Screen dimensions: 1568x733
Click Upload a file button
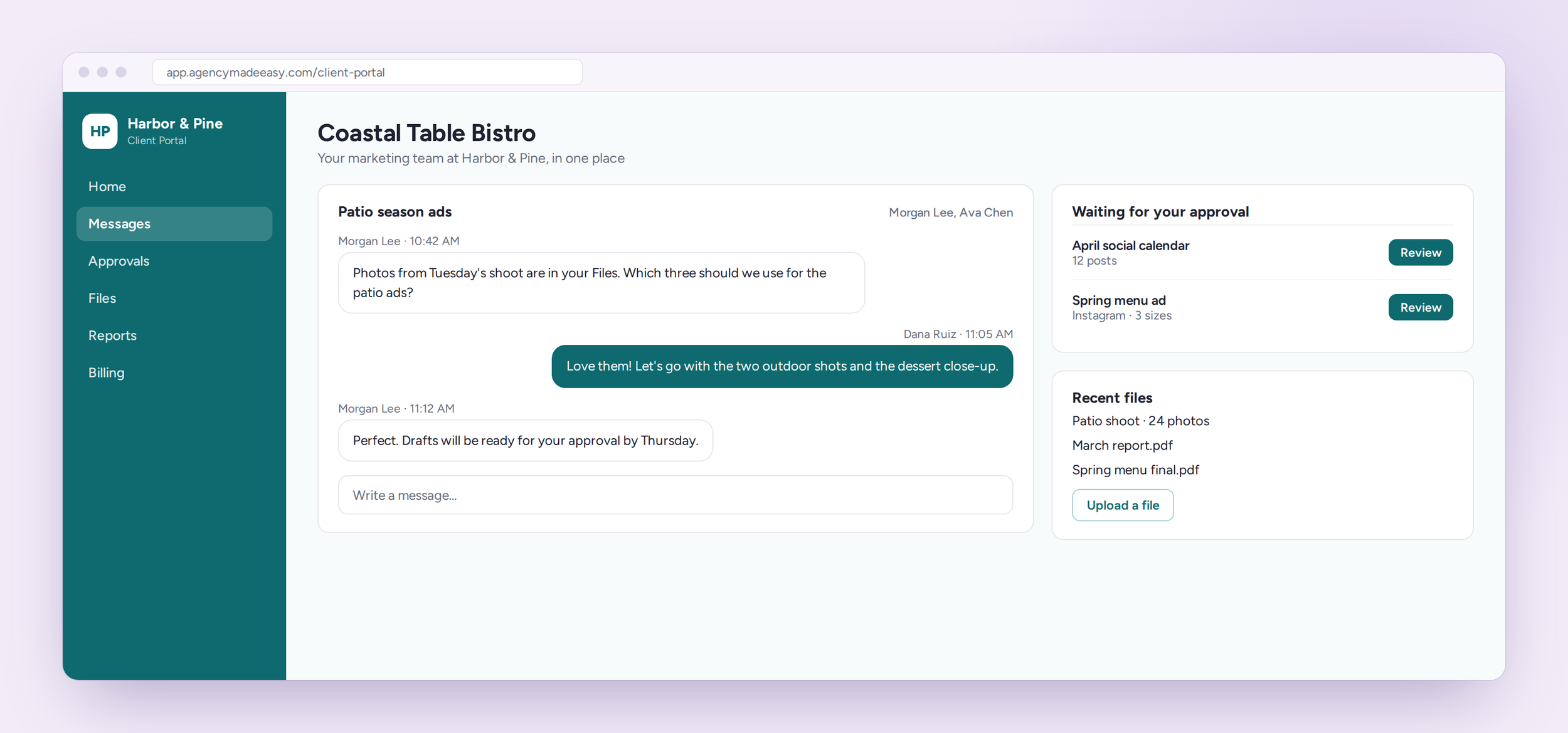click(1122, 505)
